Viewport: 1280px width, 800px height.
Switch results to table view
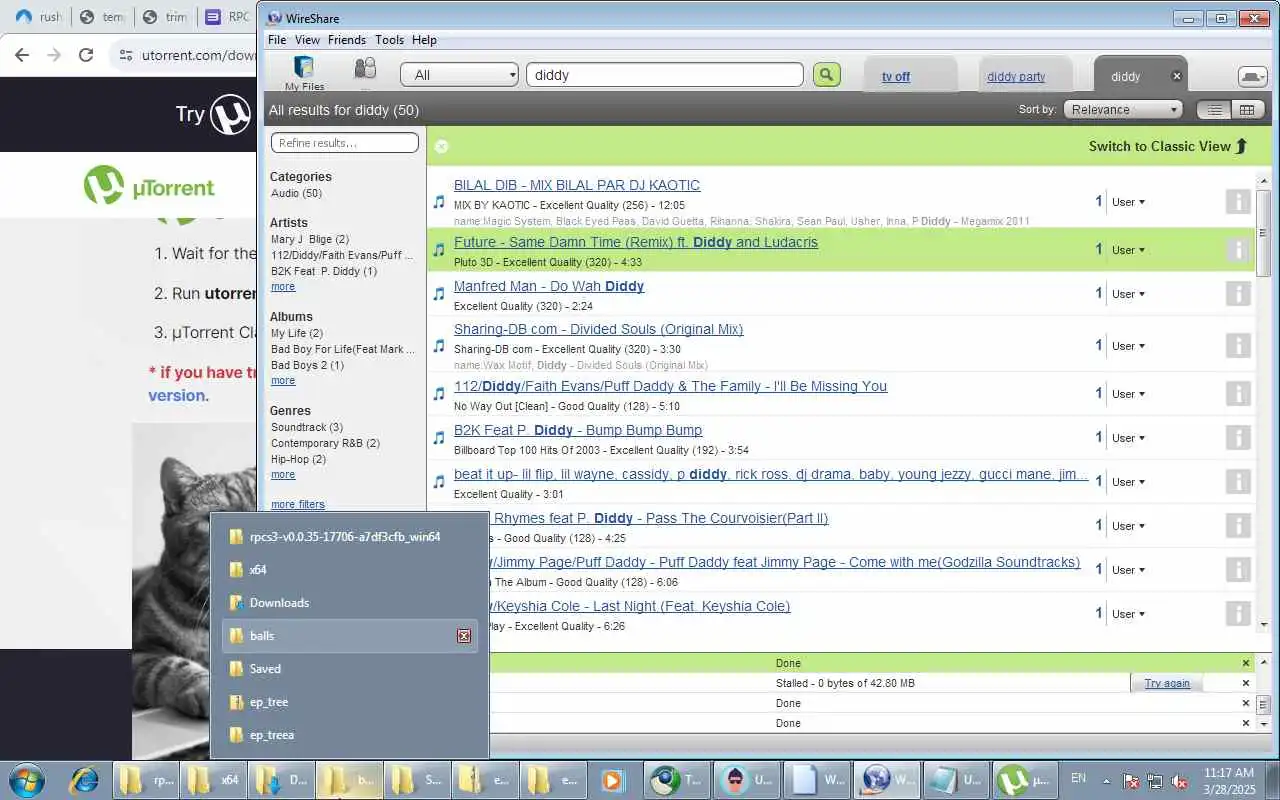pos(1246,110)
